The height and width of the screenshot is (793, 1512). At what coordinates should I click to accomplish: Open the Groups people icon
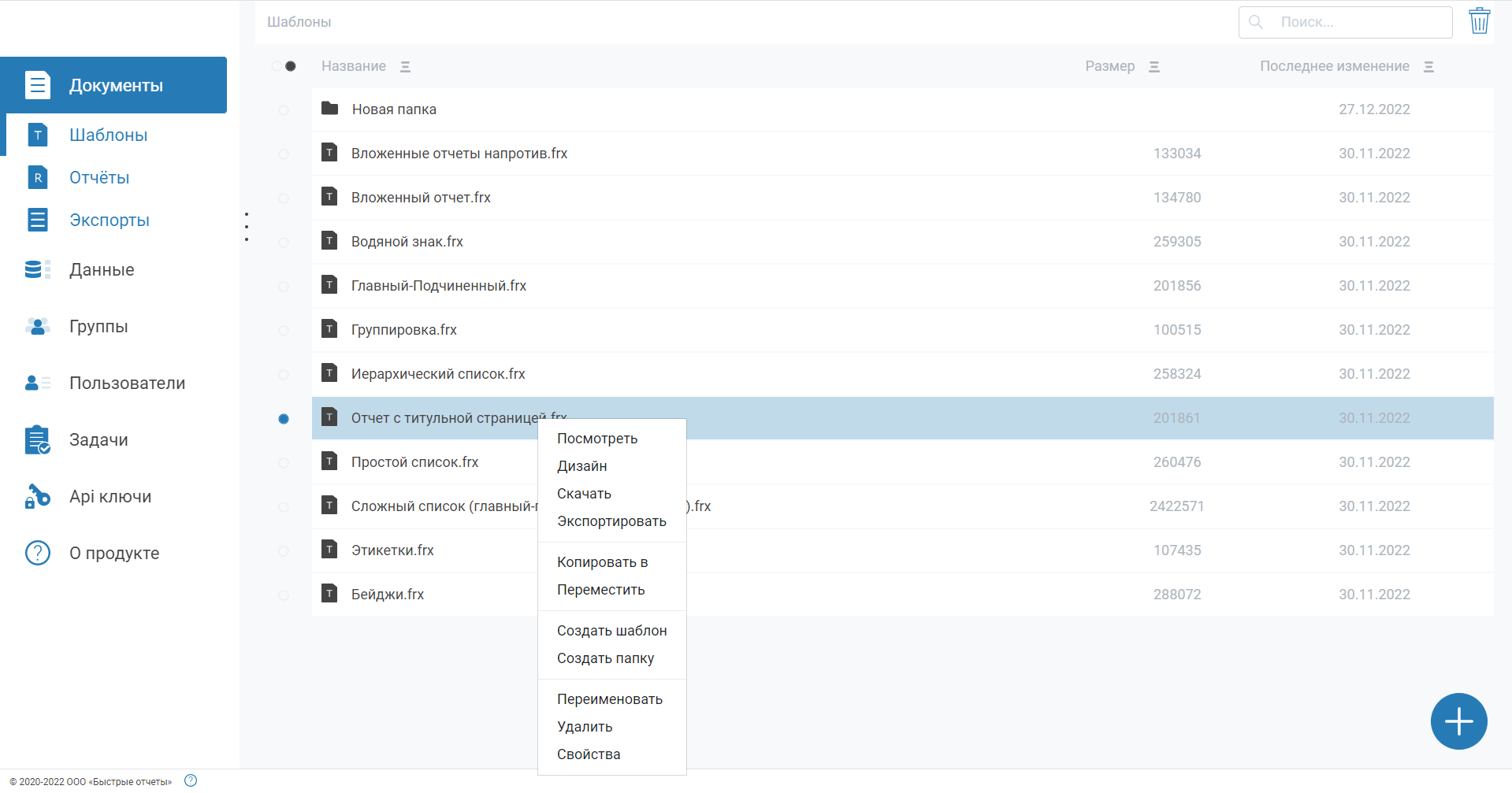point(38,326)
